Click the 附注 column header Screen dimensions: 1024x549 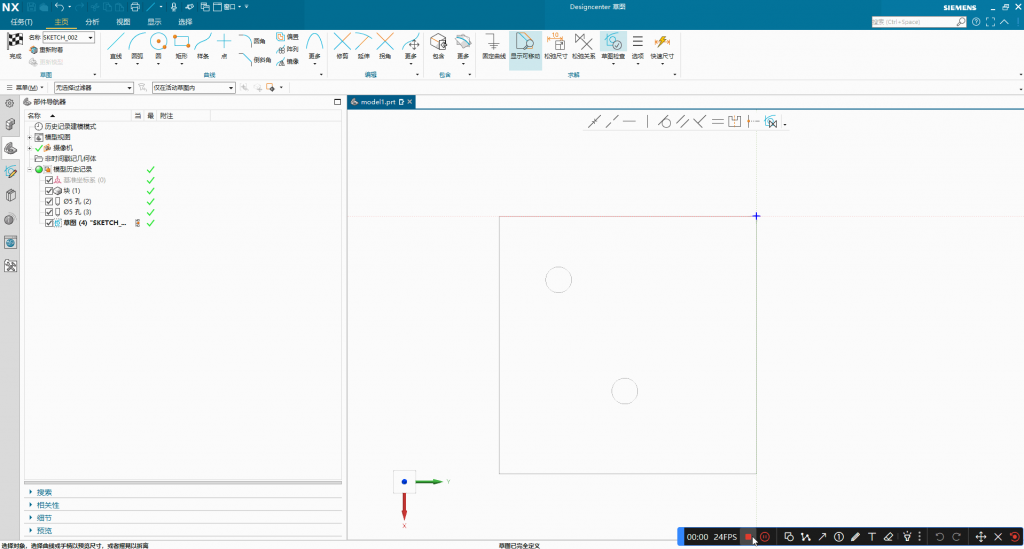tap(183, 116)
